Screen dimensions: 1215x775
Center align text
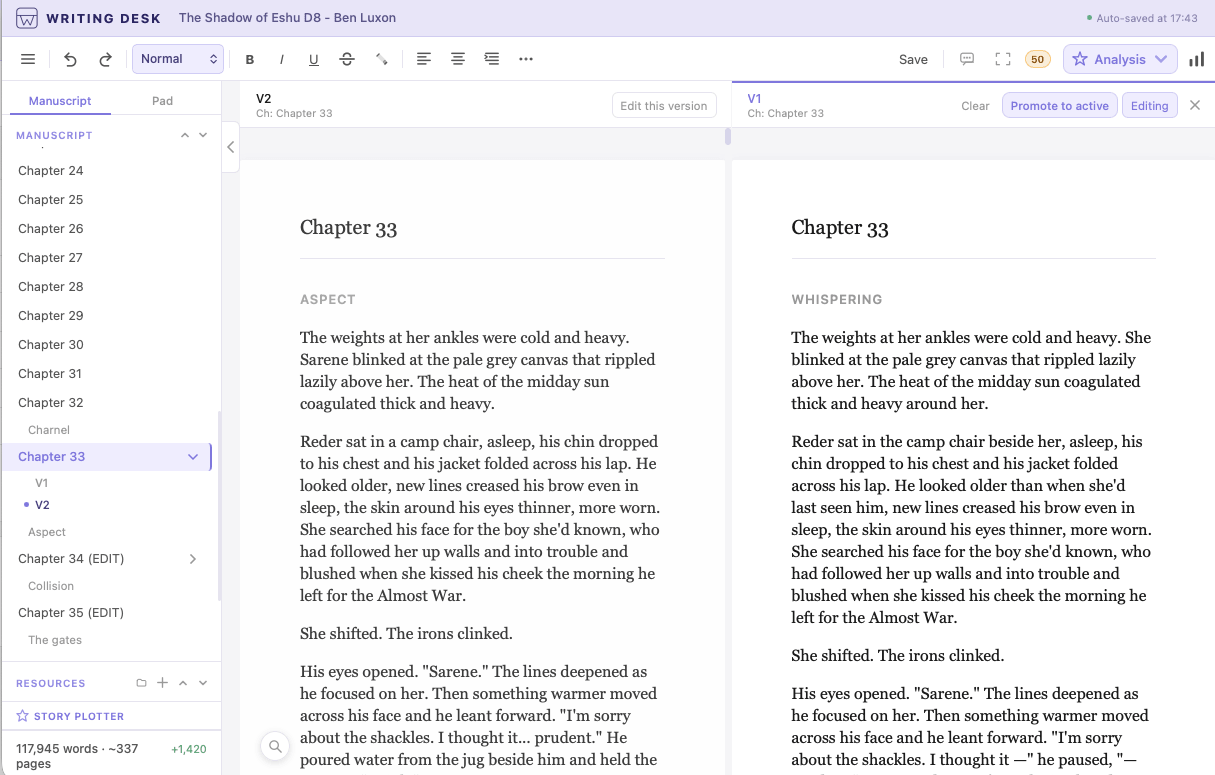click(x=458, y=59)
